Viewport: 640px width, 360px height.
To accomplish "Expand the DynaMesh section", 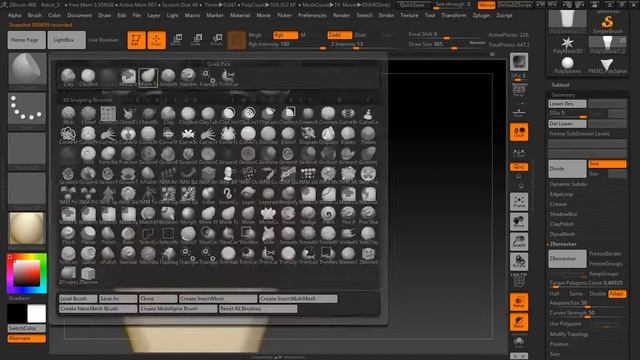I will [562, 234].
